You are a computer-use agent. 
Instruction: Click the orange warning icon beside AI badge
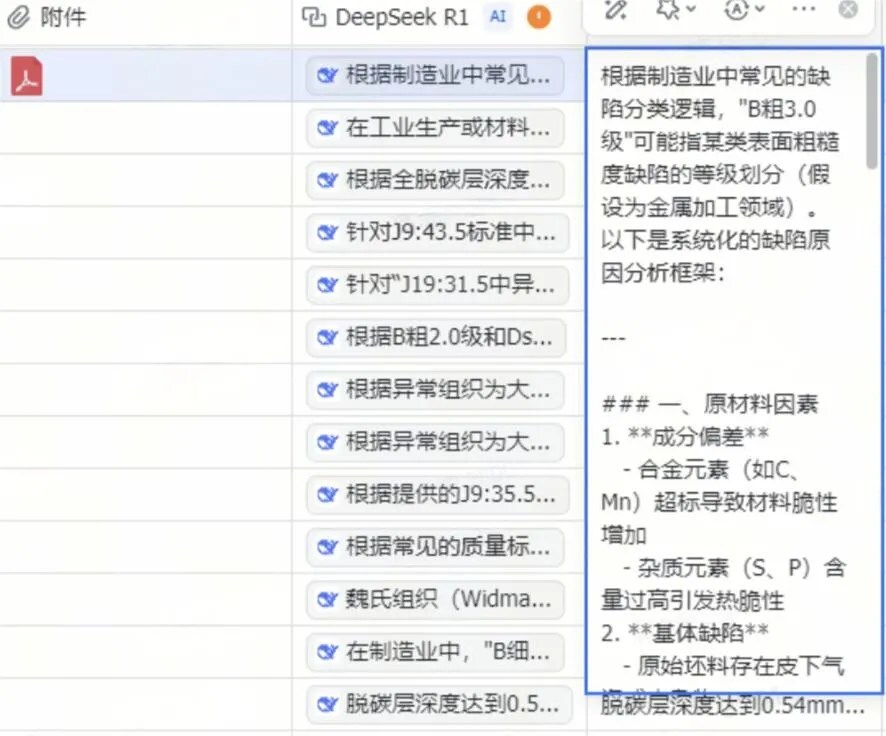pos(539,17)
